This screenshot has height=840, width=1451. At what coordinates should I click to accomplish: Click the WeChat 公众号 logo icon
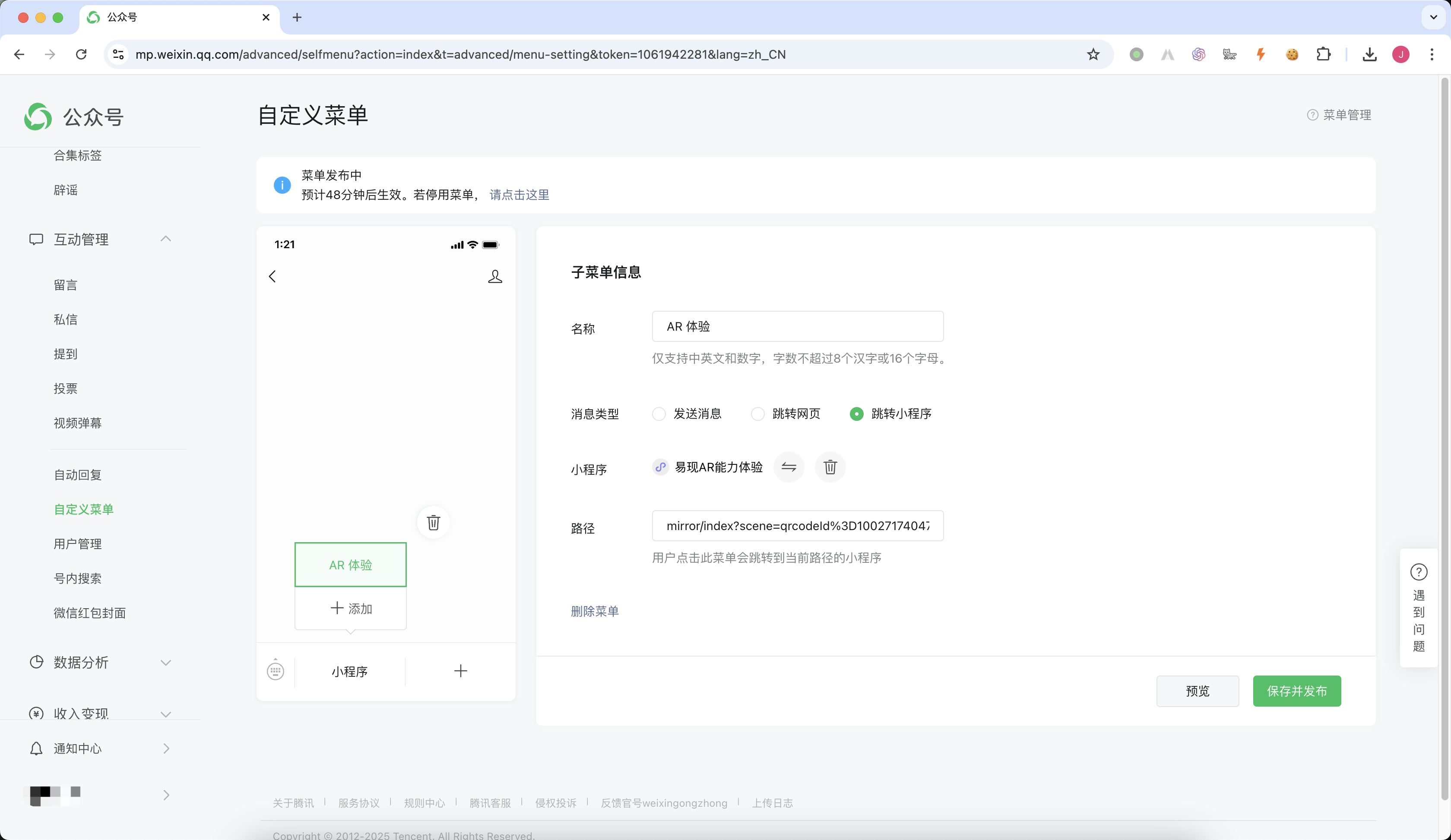[x=38, y=117]
